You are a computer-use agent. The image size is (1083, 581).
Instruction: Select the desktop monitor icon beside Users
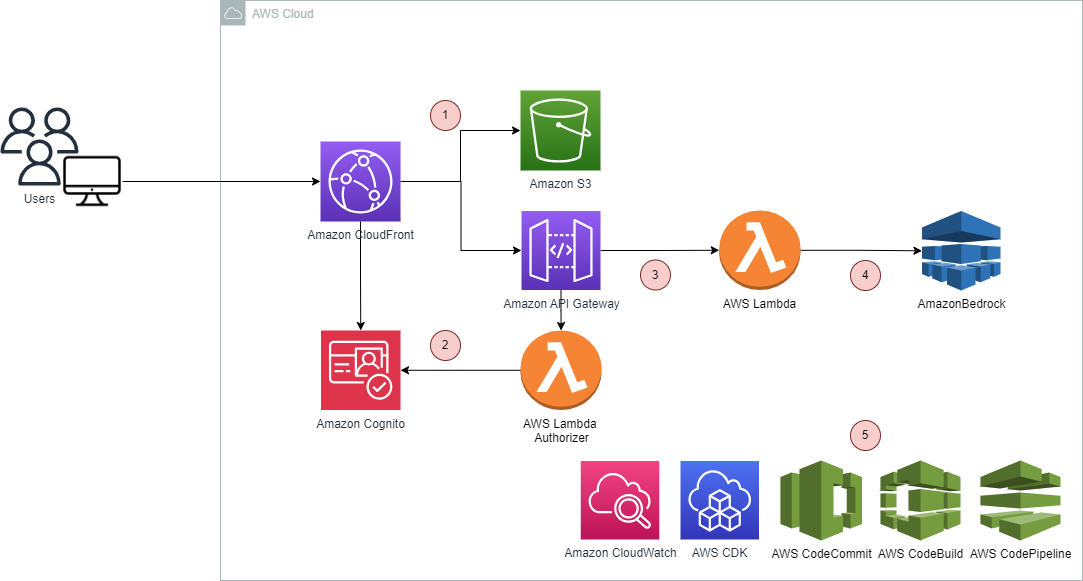click(92, 181)
